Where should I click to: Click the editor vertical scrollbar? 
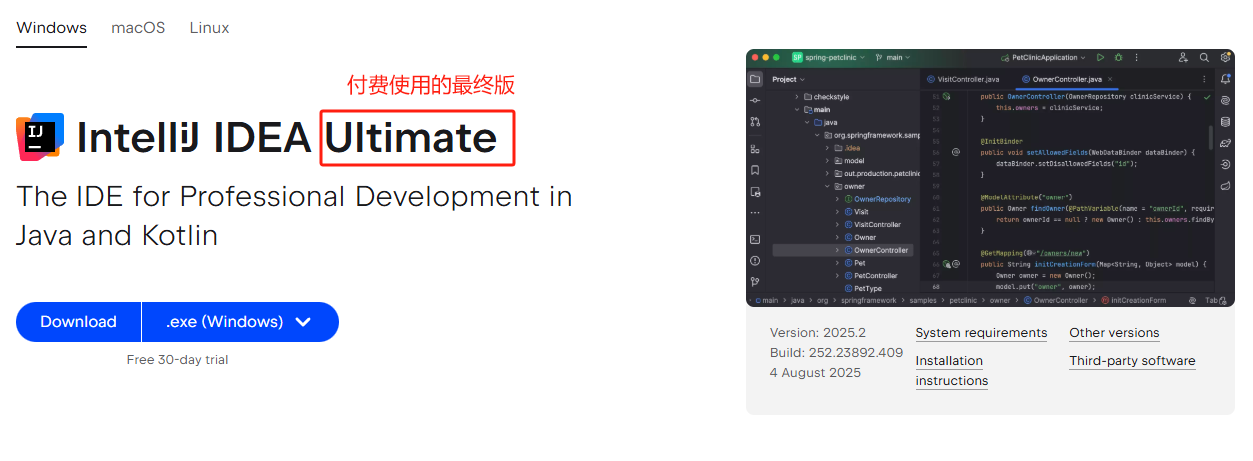pyautogui.click(x=1211, y=140)
